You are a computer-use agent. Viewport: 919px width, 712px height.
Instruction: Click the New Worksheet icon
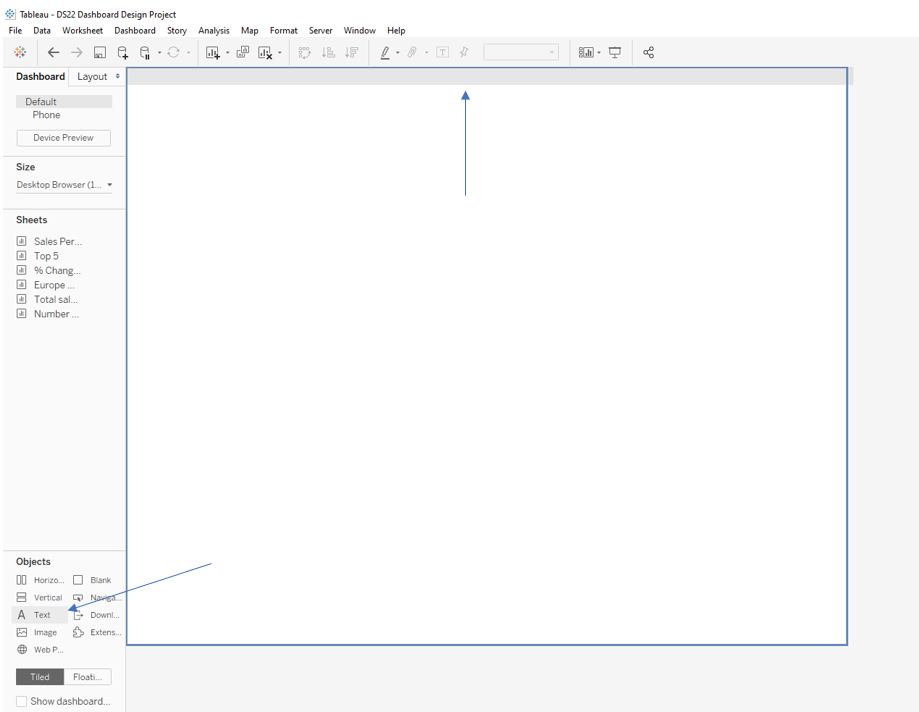(x=213, y=52)
